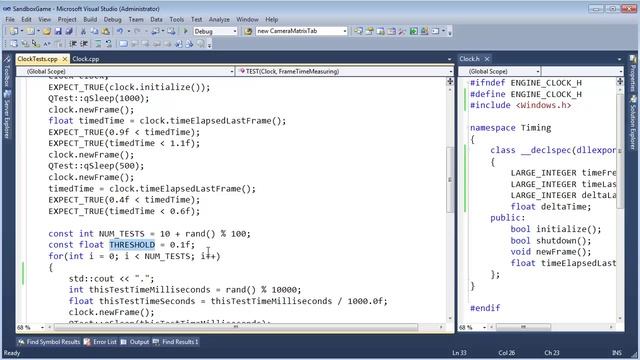Expand the New Project dropdown arrow
The image size is (640, 360).
(x=21, y=31)
